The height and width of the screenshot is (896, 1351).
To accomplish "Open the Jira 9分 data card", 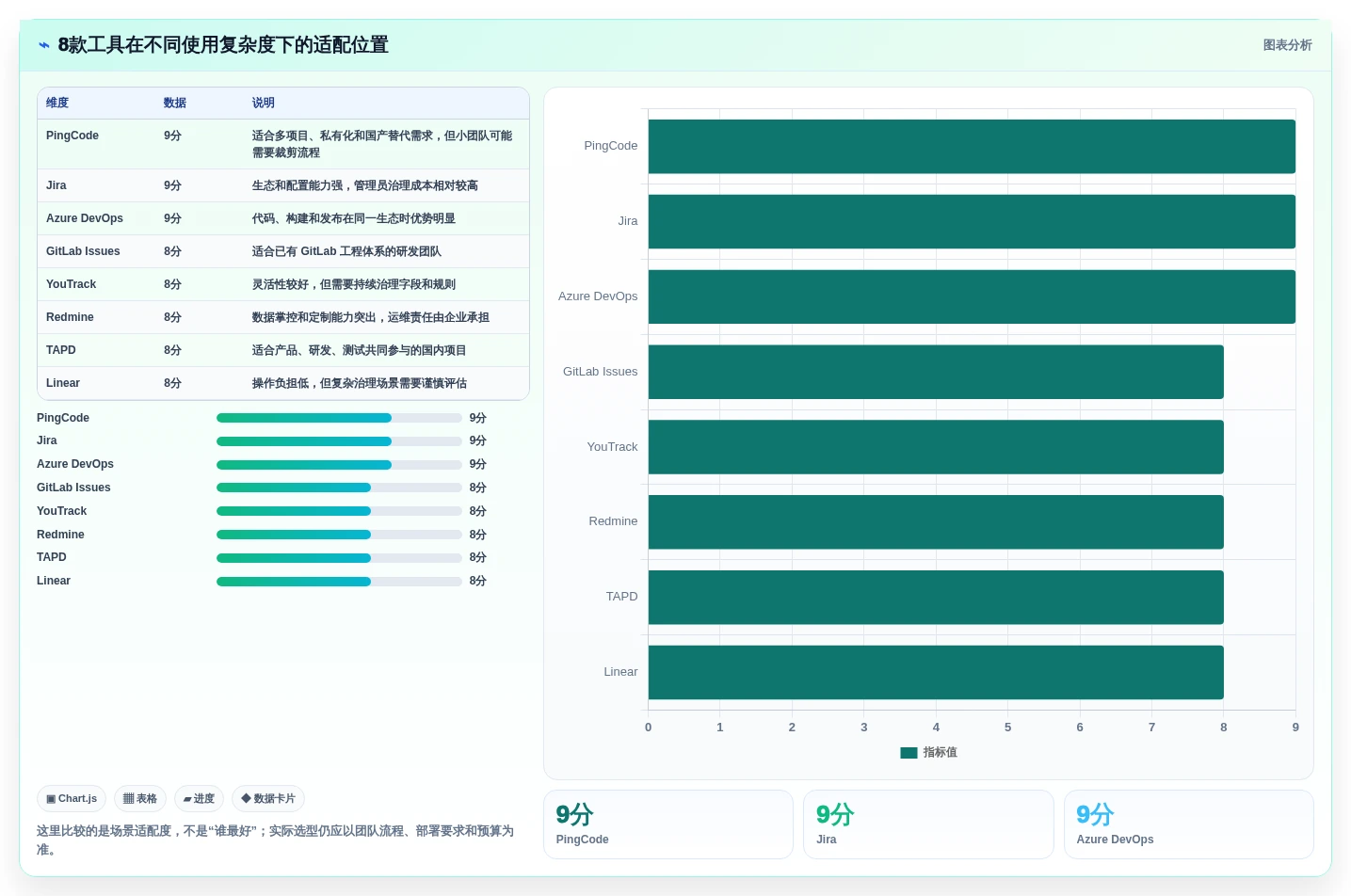I will coord(928,824).
